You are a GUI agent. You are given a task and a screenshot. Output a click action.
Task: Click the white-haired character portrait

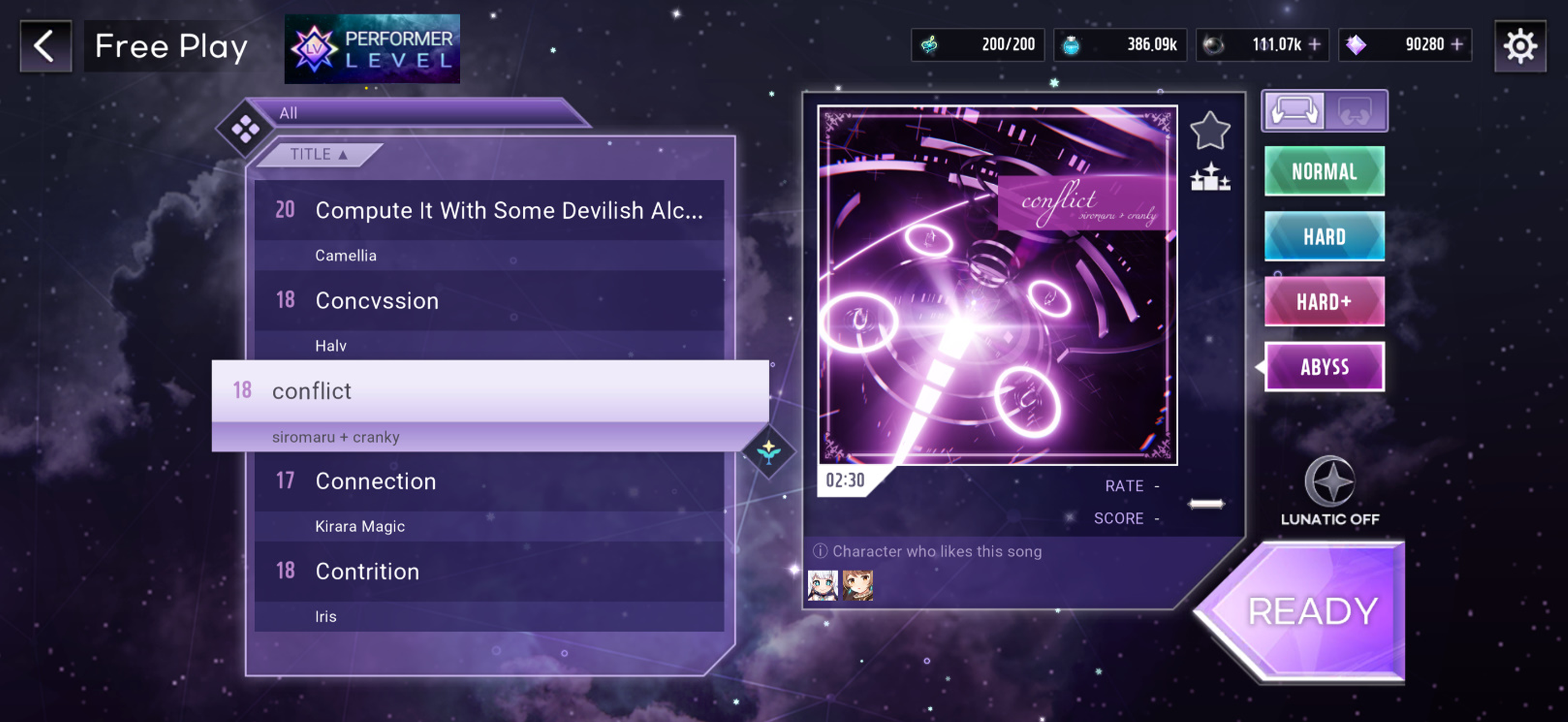(822, 585)
